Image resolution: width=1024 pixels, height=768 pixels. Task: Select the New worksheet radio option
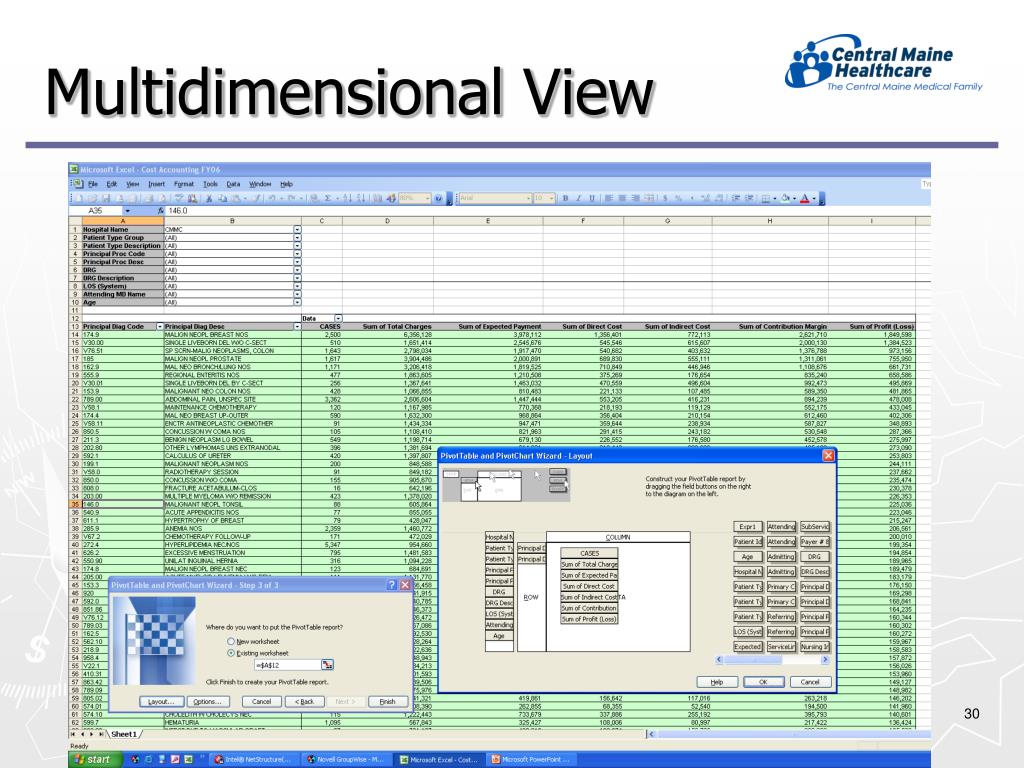(x=231, y=641)
